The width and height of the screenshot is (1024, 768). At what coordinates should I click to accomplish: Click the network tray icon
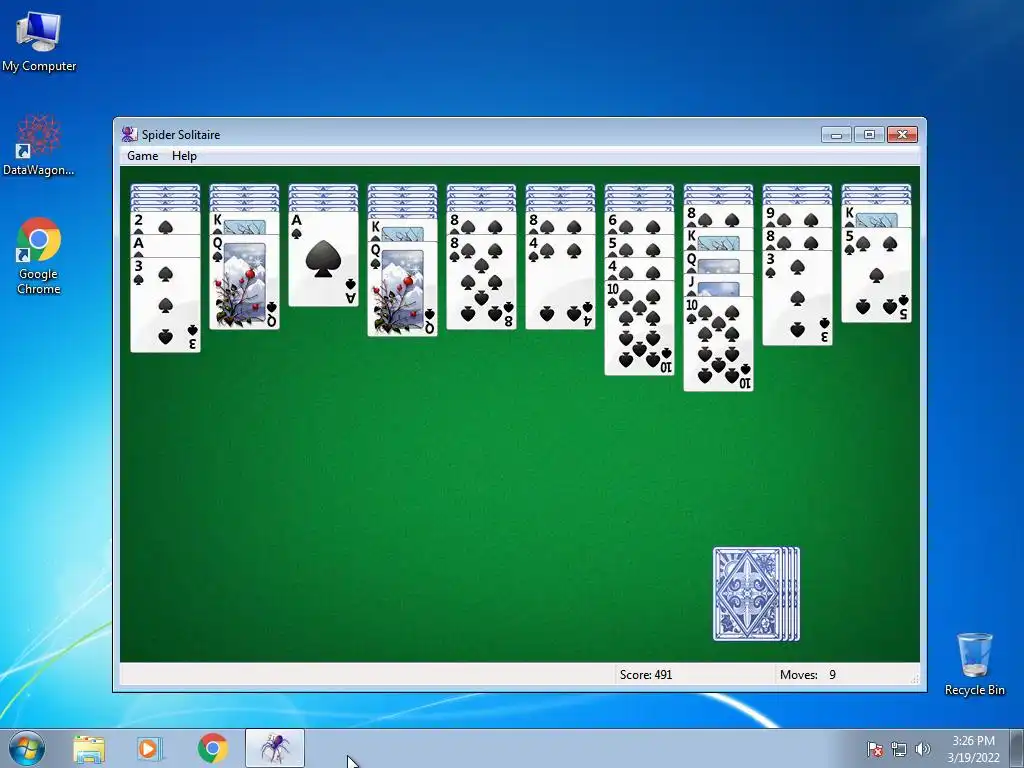pos(899,749)
